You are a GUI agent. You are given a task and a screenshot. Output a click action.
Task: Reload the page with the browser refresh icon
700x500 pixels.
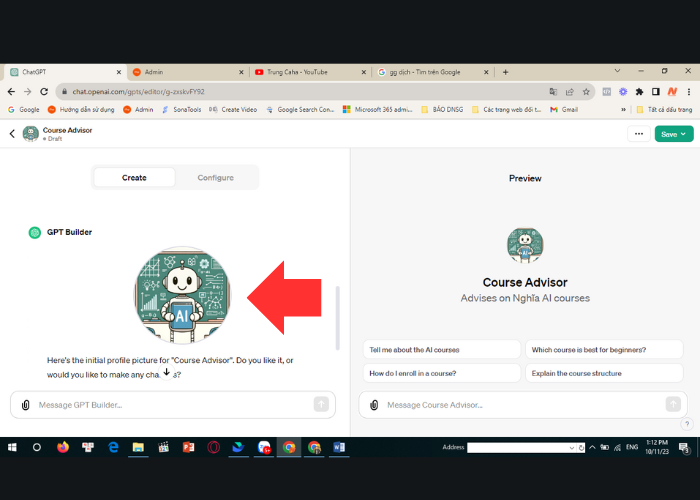pos(44,91)
